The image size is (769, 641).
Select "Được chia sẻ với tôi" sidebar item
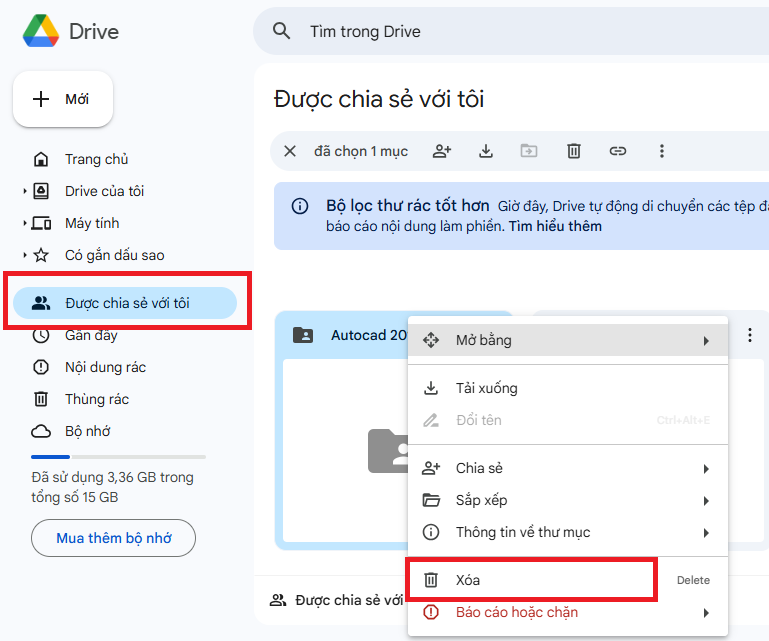[x=125, y=303]
